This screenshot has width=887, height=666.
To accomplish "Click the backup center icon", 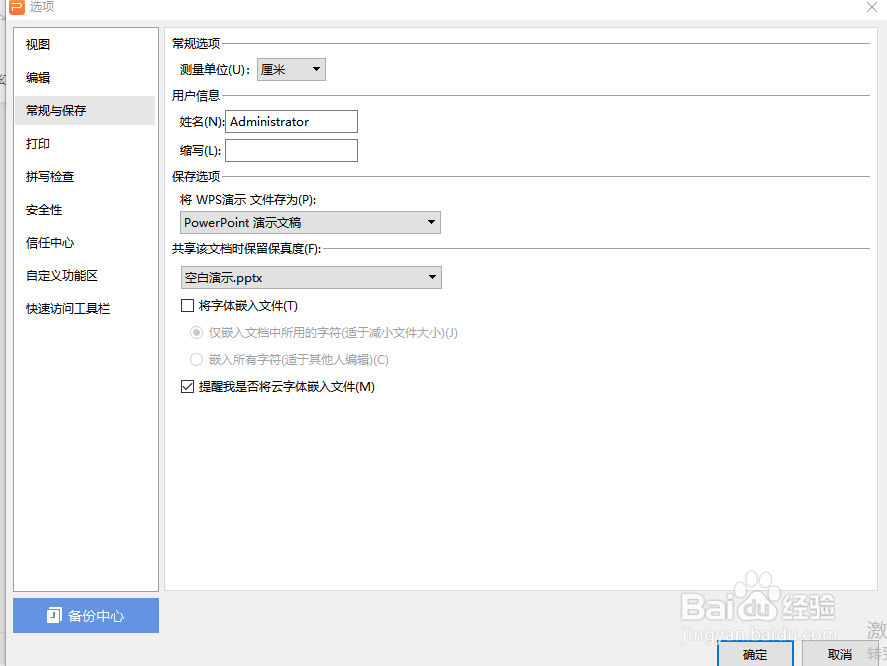I will click(x=54, y=615).
